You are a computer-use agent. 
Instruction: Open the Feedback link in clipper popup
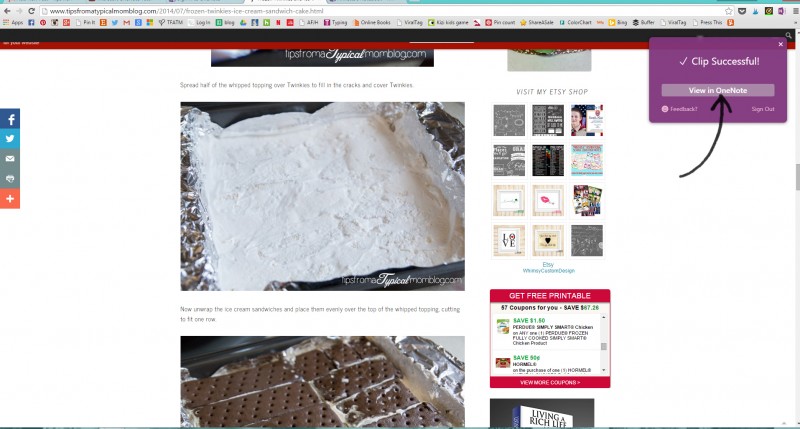(680, 108)
